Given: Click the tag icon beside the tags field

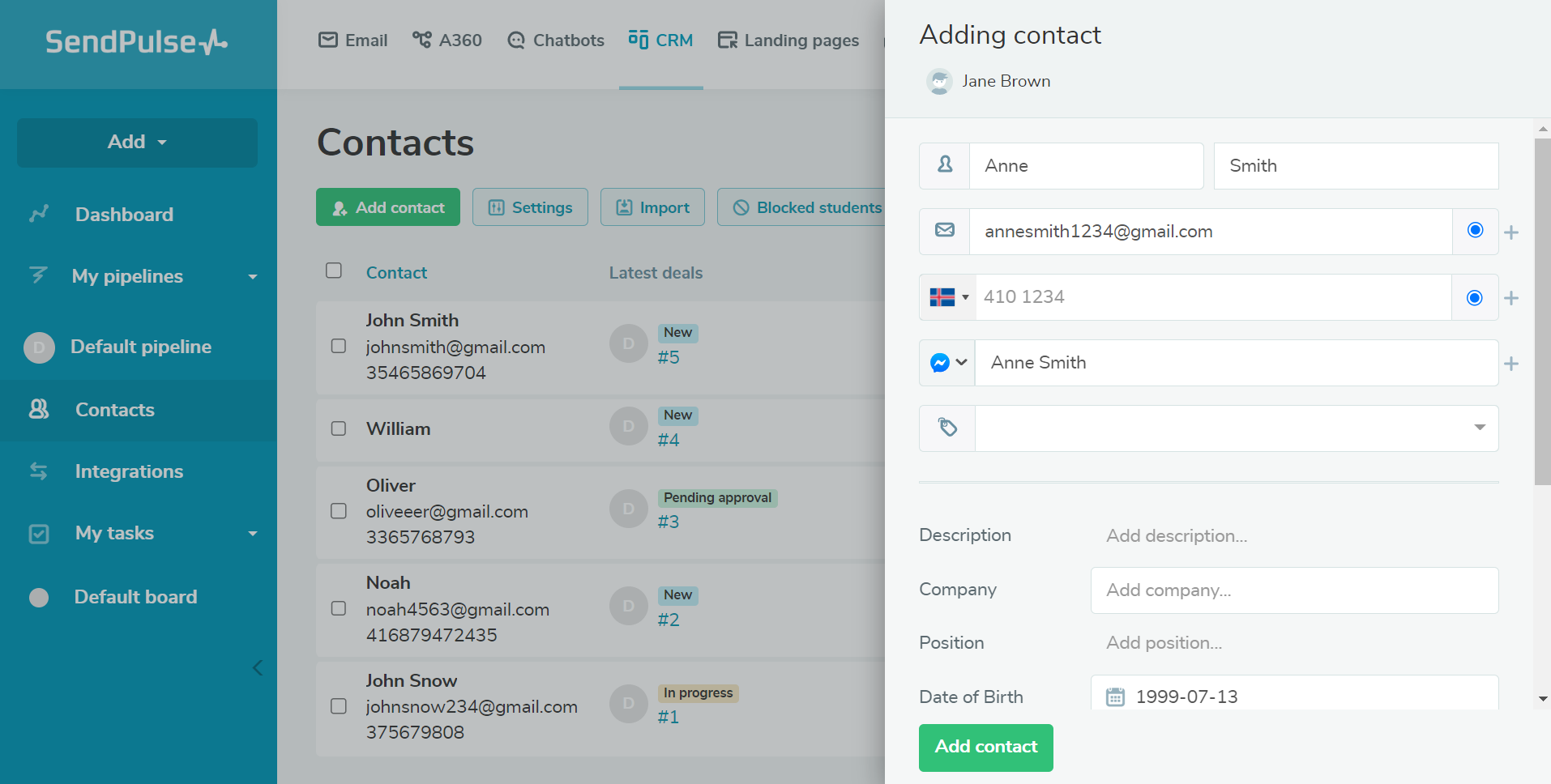Looking at the screenshot, I should (x=946, y=428).
